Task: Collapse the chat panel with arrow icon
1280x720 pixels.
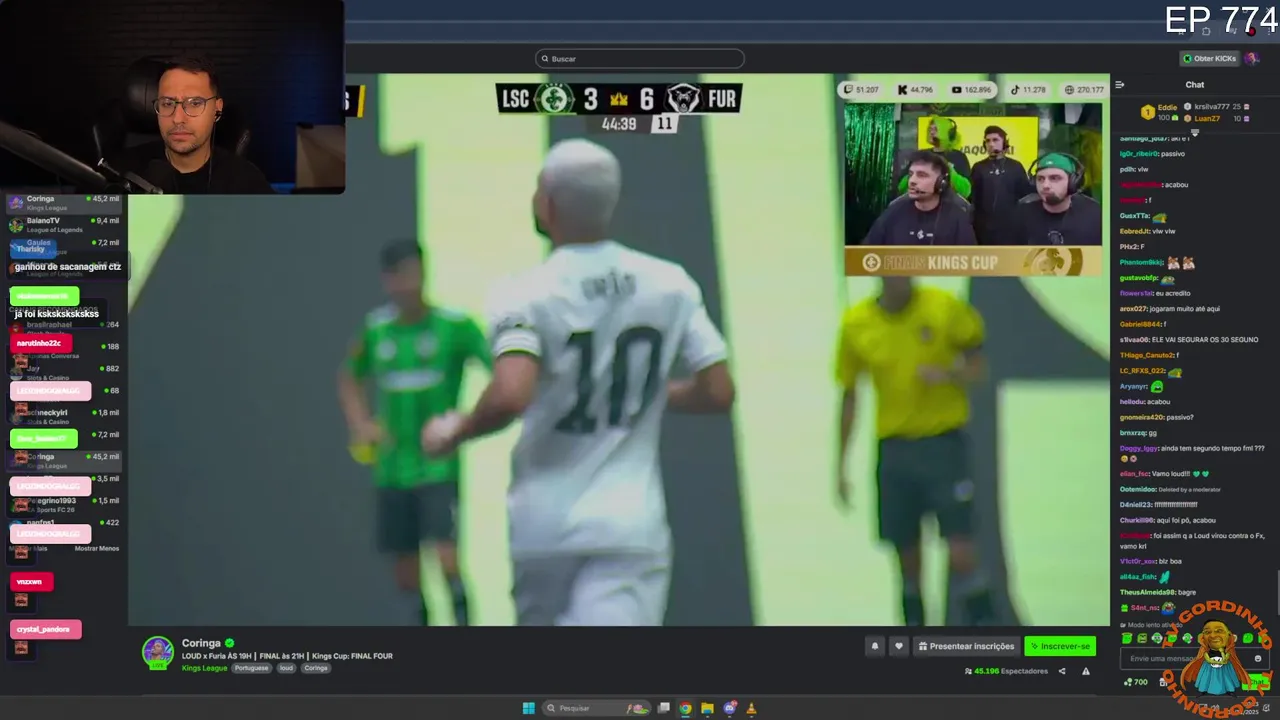Action: [x=1120, y=85]
